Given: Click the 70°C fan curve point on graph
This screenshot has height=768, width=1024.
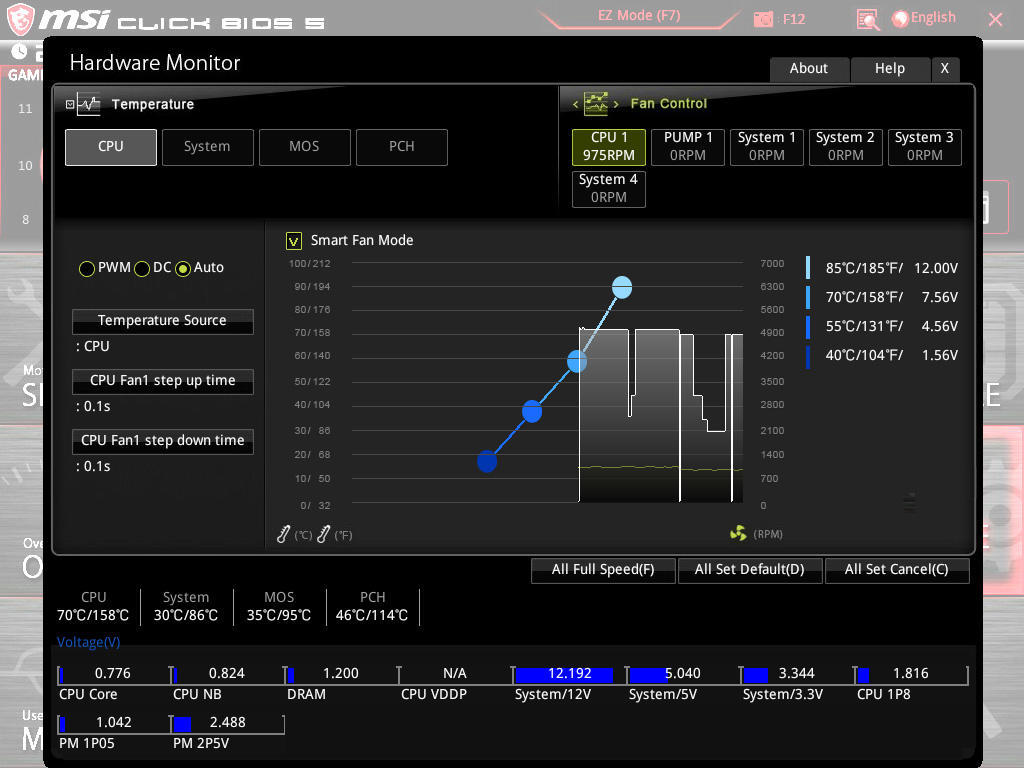Looking at the screenshot, I should [577, 361].
